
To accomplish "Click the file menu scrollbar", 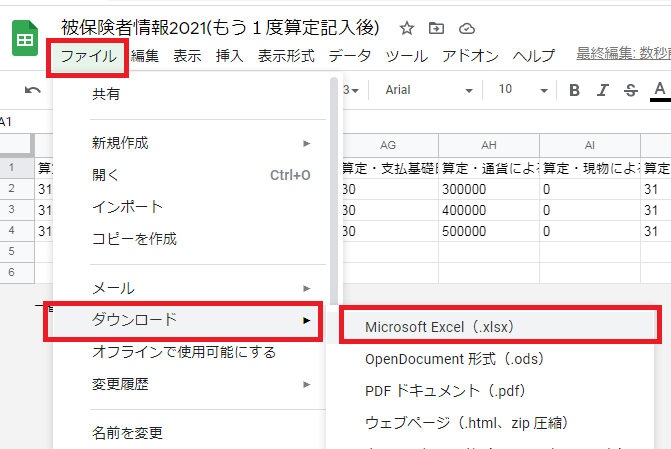I will (x=334, y=193).
